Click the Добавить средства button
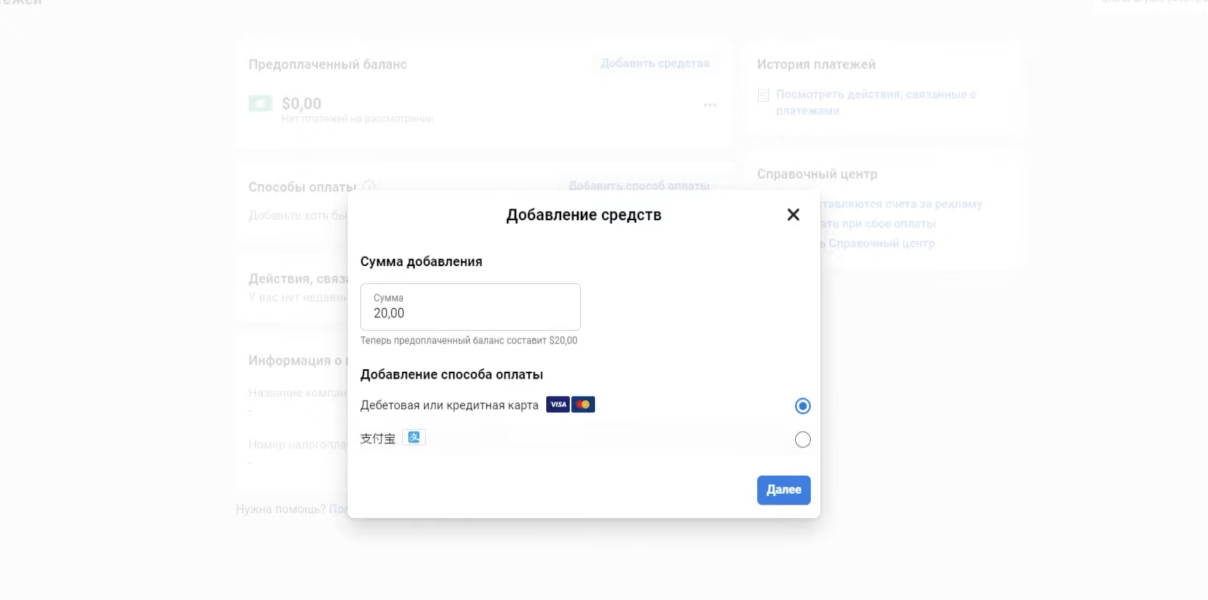1208x600 pixels. tap(655, 64)
